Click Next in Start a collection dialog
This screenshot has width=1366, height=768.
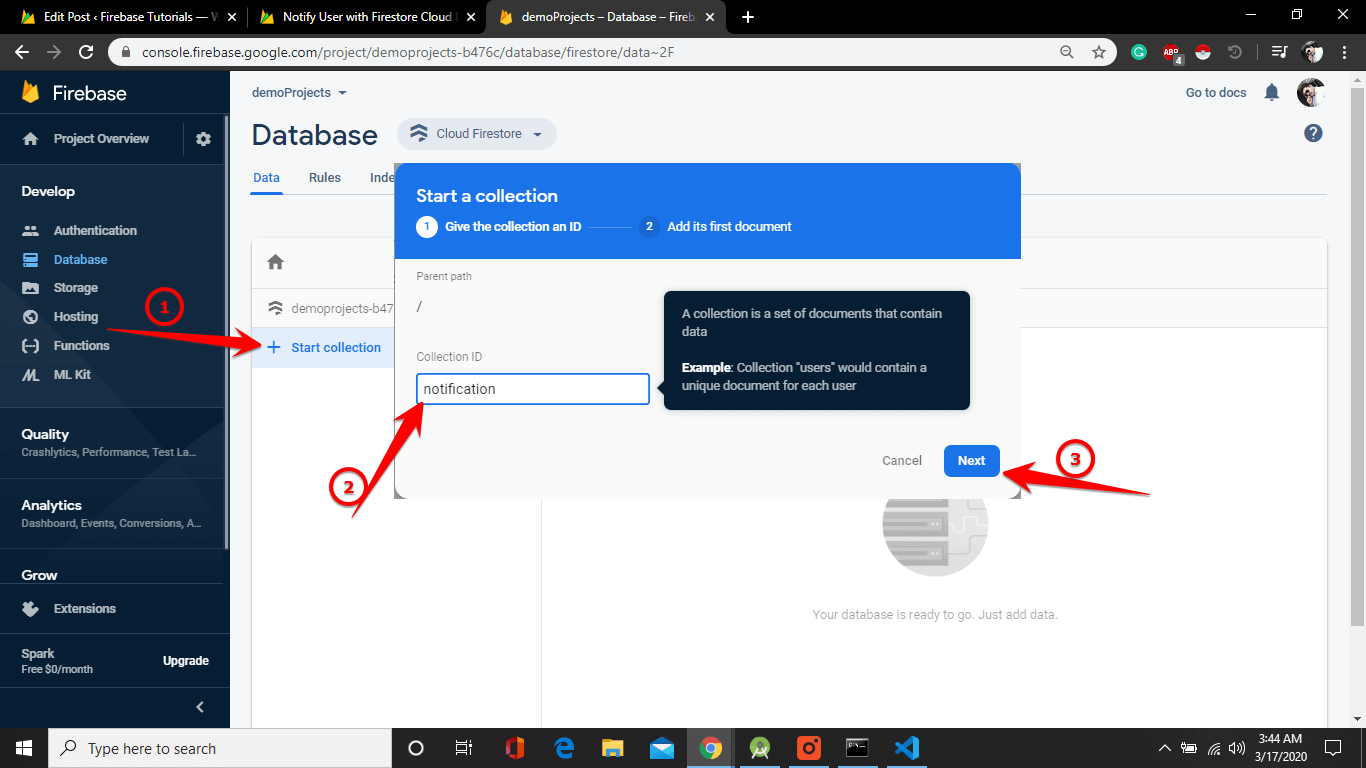(971, 461)
